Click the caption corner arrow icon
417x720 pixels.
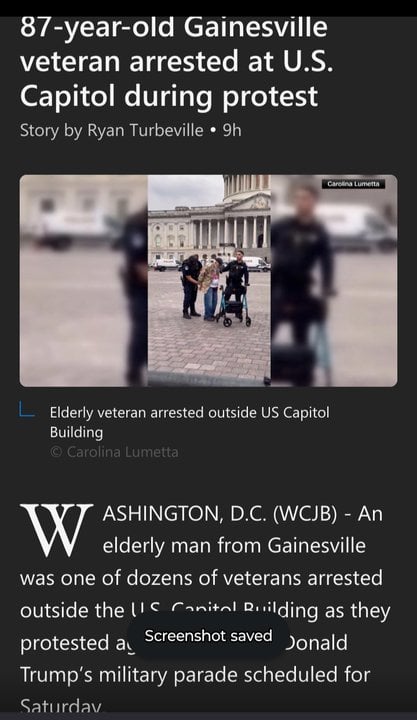(x=27, y=410)
